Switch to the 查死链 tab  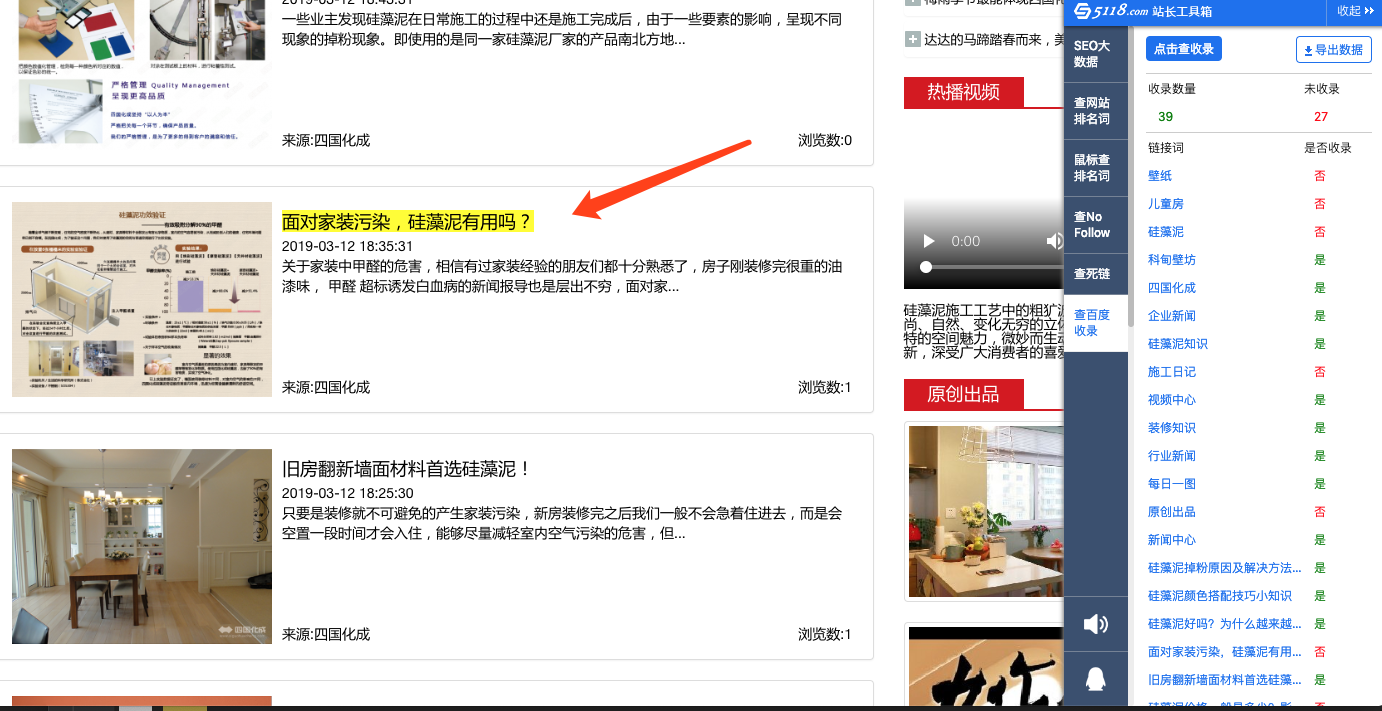(1091, 274)
